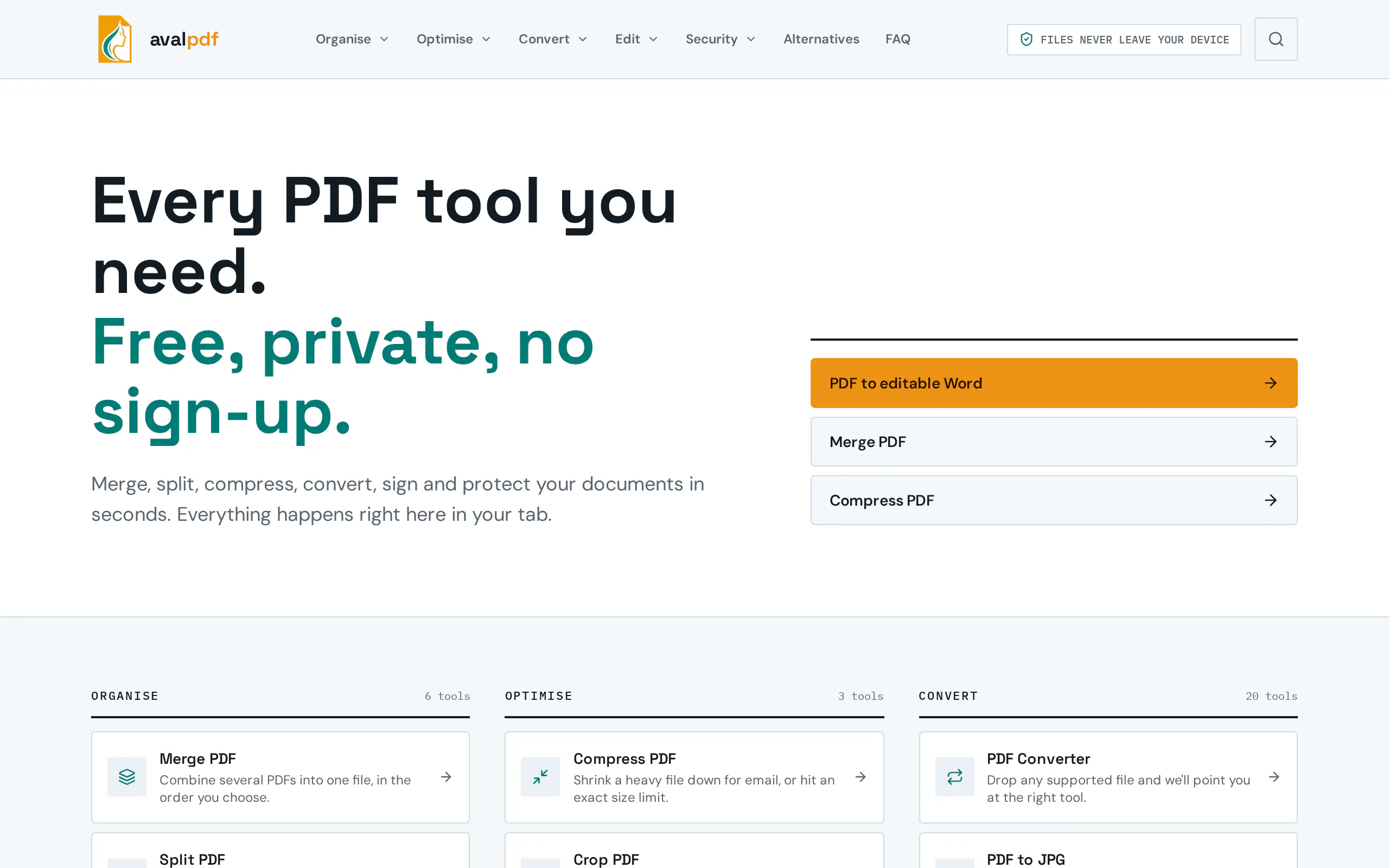1389x868 pixels.
Task: Open the Organise nav label
Action: [343, 39]
